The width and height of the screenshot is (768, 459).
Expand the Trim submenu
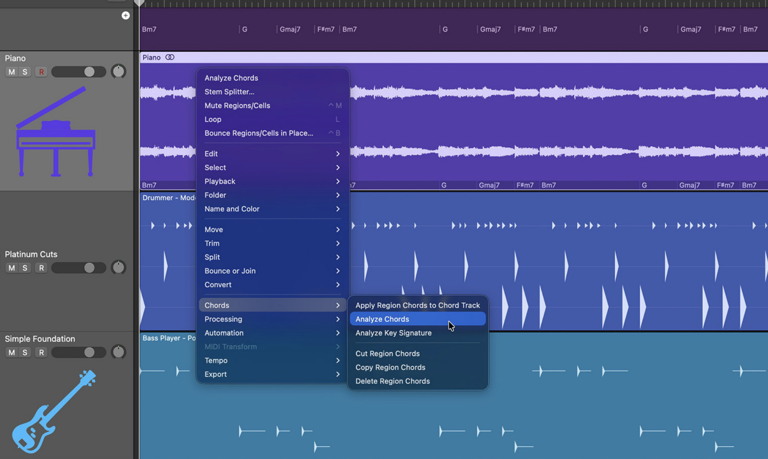click(272, 243)
